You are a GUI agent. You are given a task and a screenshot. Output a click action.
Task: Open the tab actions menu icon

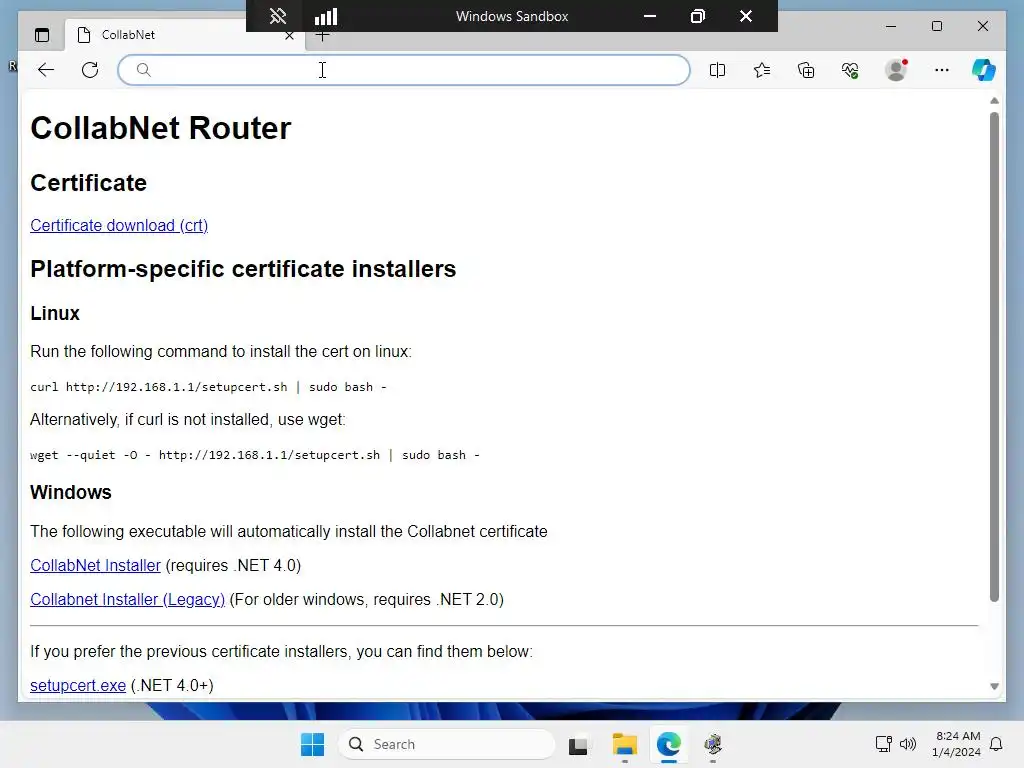click(x=42, y=35)
